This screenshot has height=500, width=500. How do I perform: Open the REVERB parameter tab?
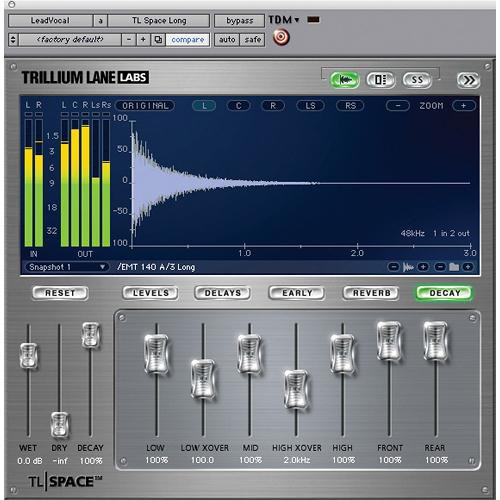[x=371, y=293]
